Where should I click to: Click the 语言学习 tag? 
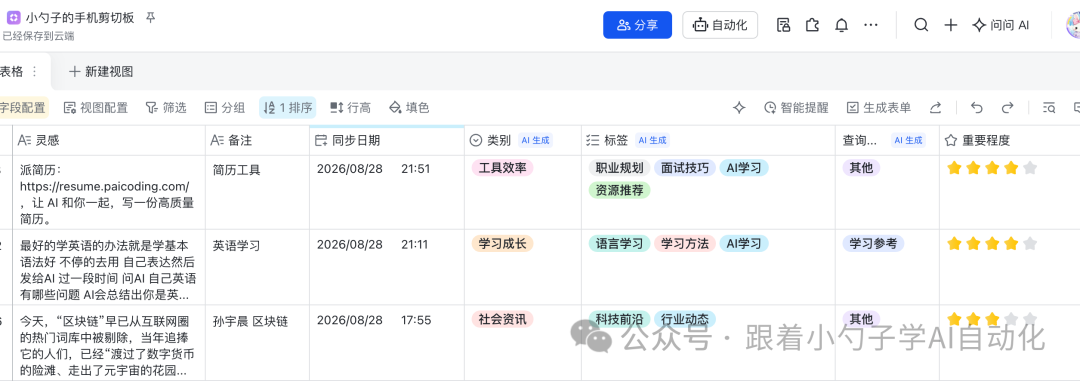pyautogui.click(x=619, y=243)
